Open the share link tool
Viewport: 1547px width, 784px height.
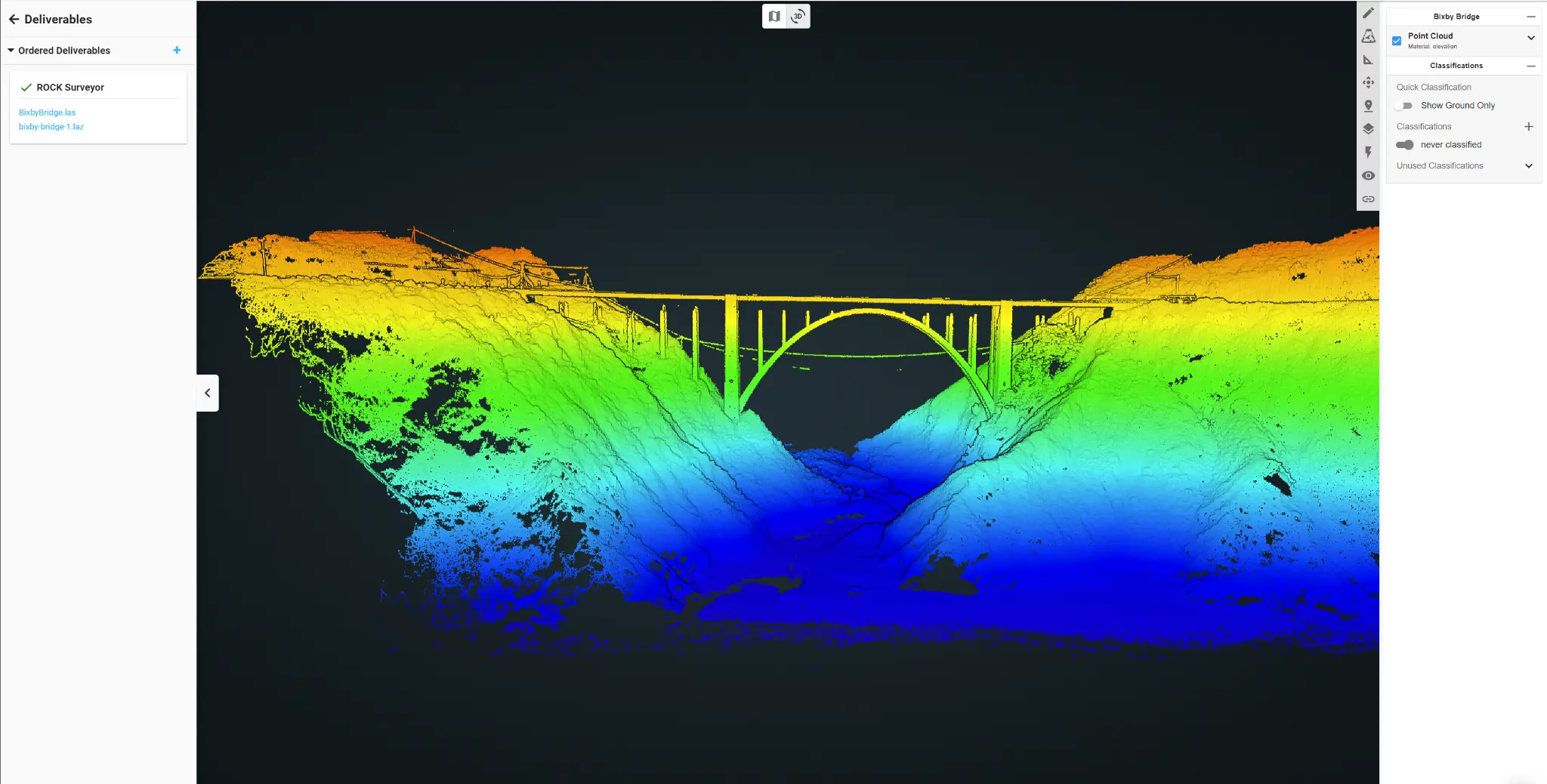tap(1369, 199)
